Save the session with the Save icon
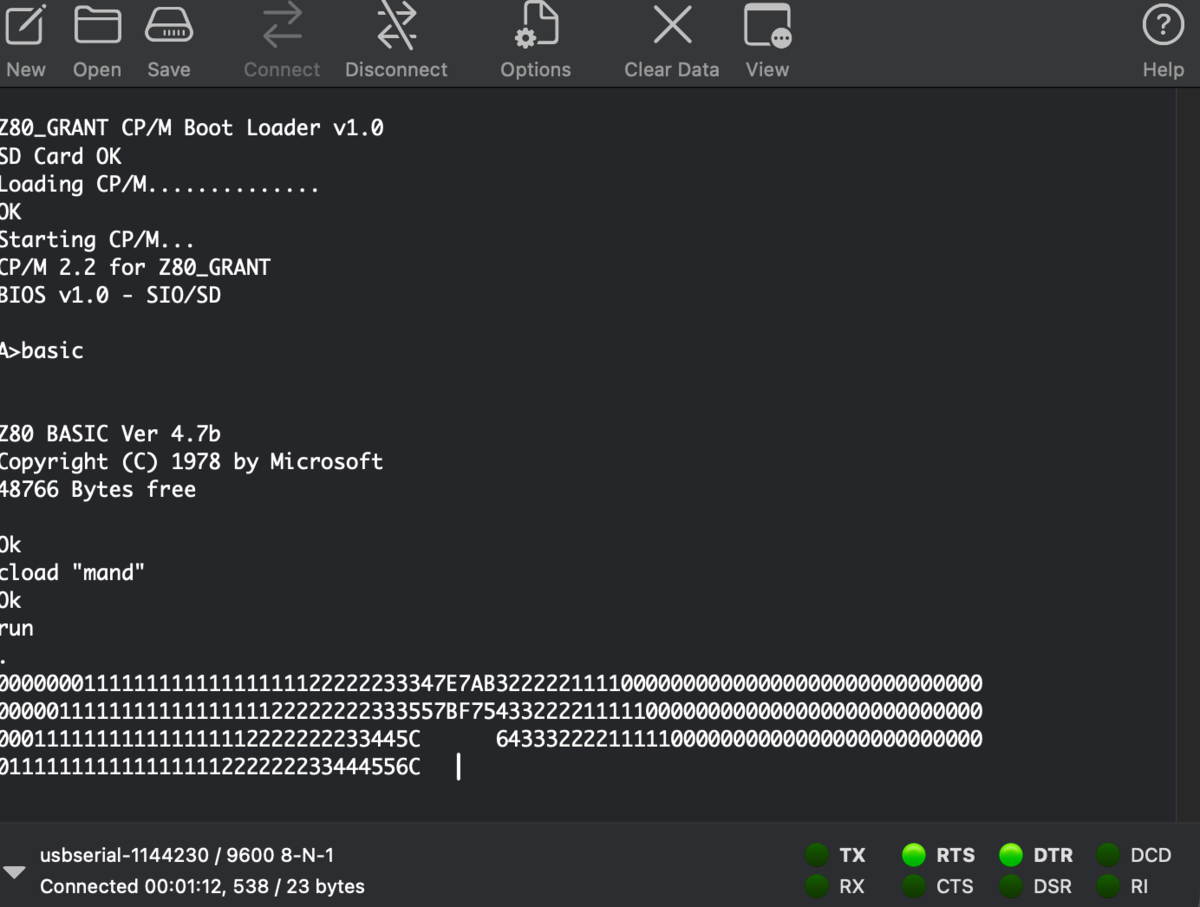Viewport: 1200px width, 907px height. click(x=169, y=26)
